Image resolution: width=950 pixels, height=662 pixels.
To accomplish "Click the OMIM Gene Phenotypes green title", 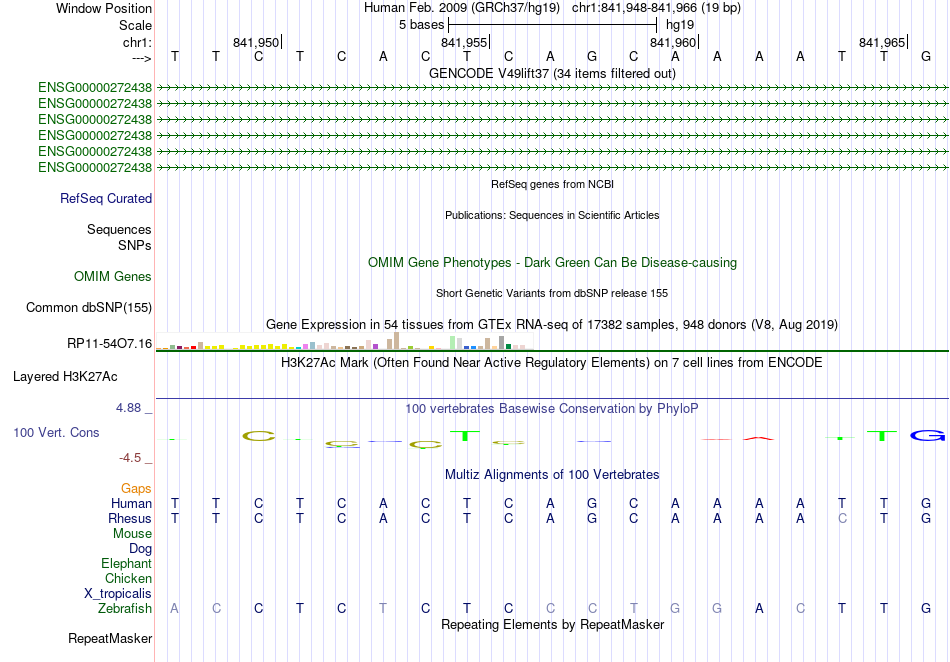I will click(x=553, y=263).
